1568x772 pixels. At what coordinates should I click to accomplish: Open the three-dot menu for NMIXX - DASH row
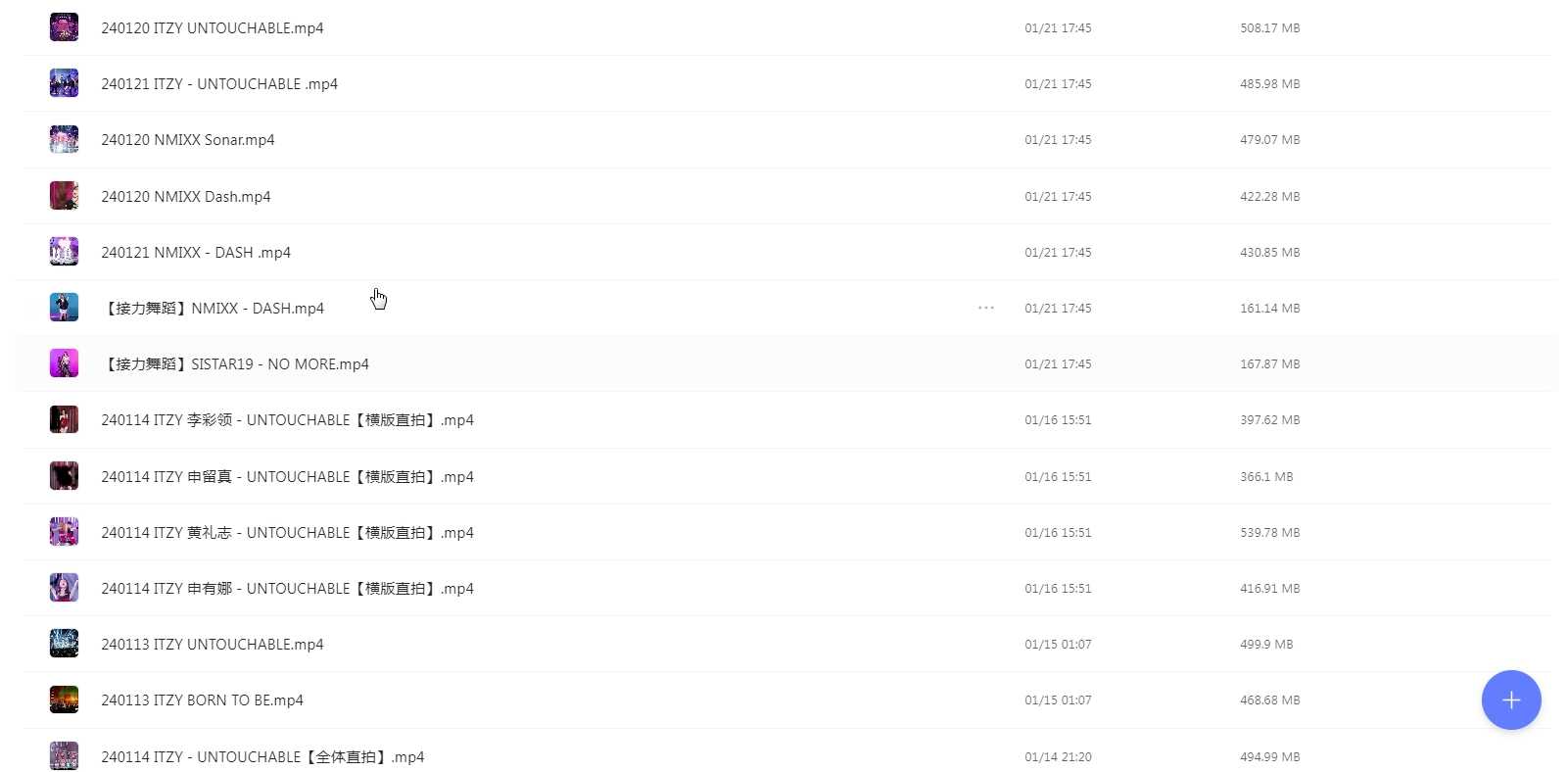(986, 308)
